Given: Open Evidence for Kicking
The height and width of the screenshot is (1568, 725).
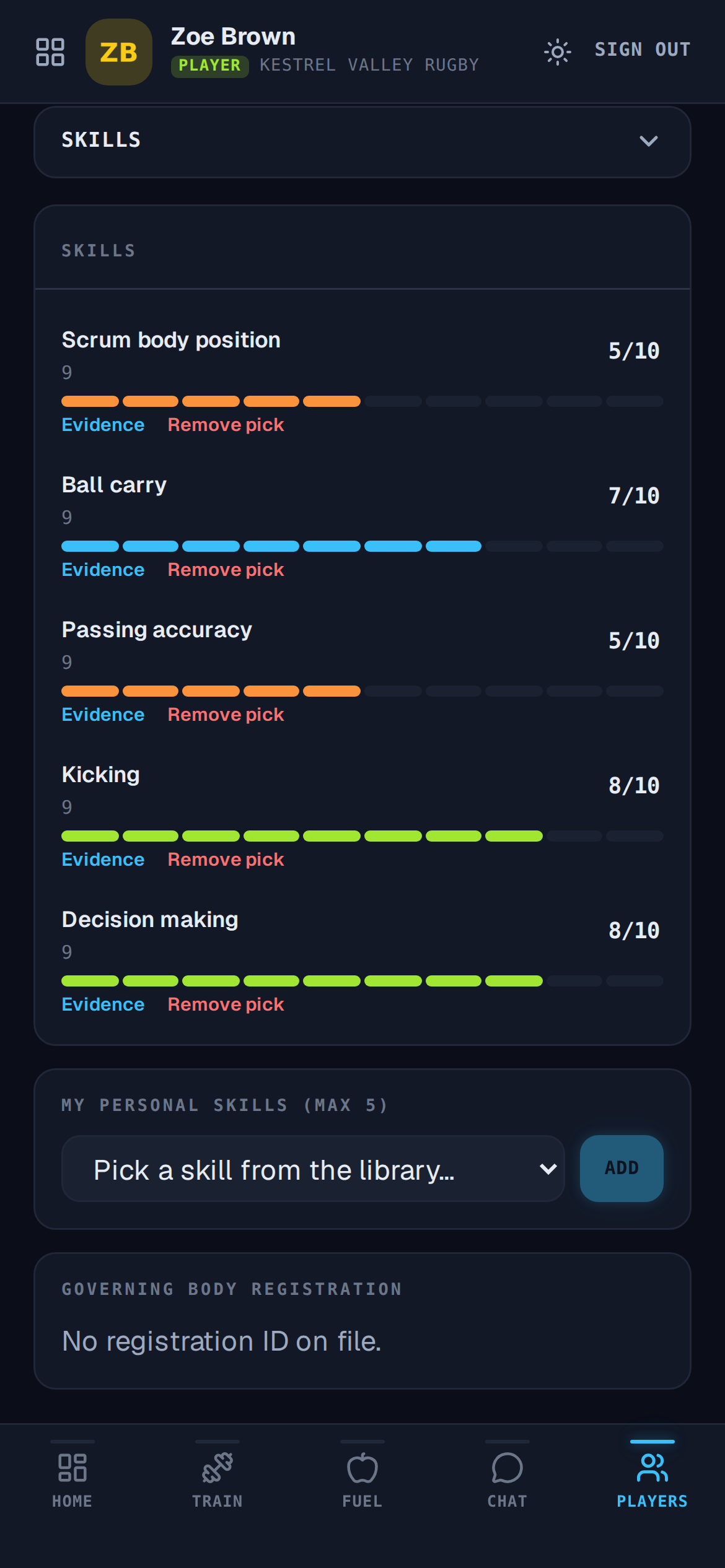Looking at the screenshot, I should [x=103, y=860].
